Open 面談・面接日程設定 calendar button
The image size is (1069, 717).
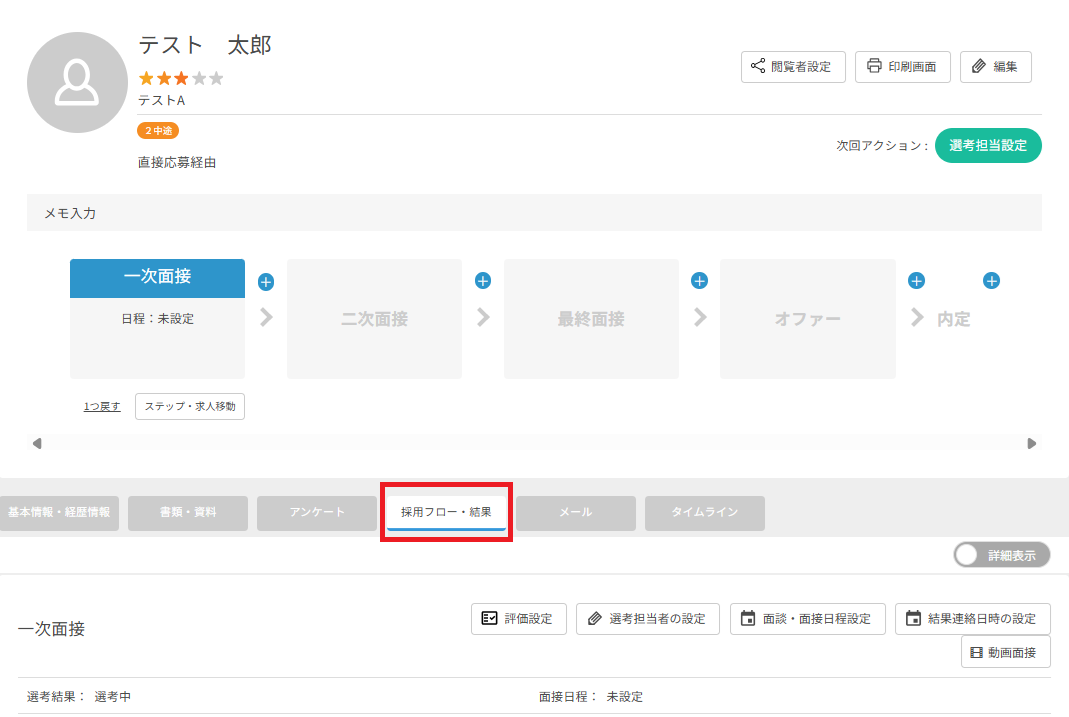coord(807,619)
